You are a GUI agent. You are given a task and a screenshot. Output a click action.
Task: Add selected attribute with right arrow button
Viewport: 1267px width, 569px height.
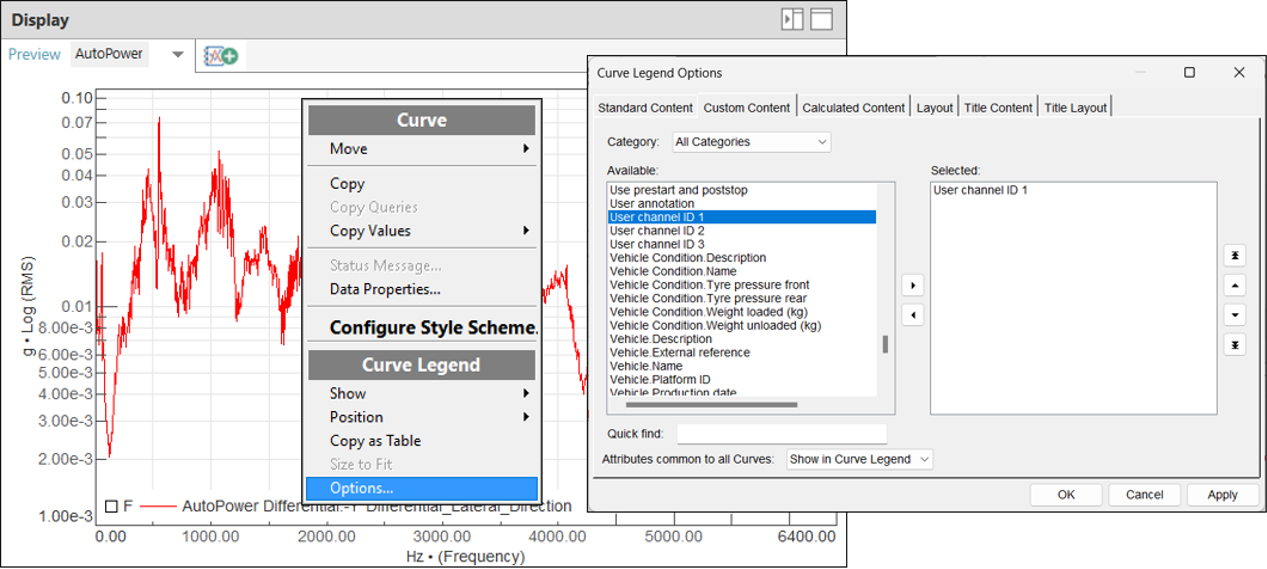pyautogui.click(x=910, y=285)
